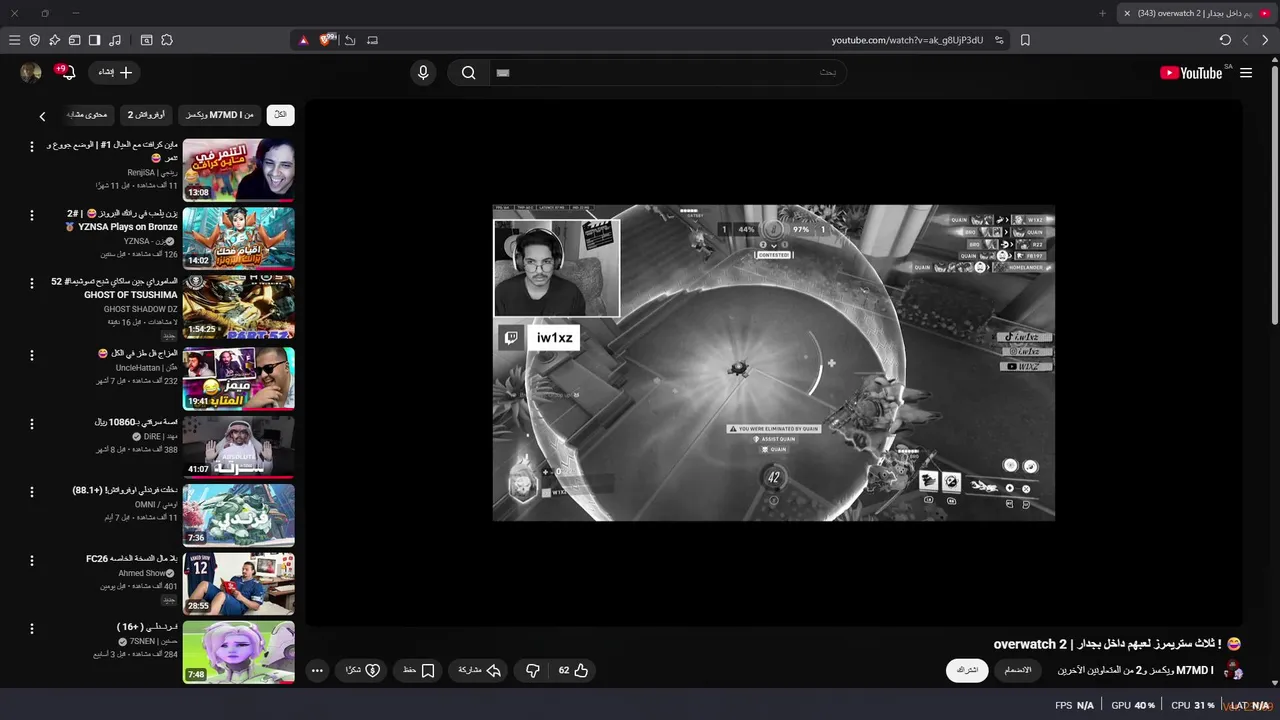Click the triangle rewards icon
The height and width of the screenshot is (720, 1280).
[x=304, y=40]
